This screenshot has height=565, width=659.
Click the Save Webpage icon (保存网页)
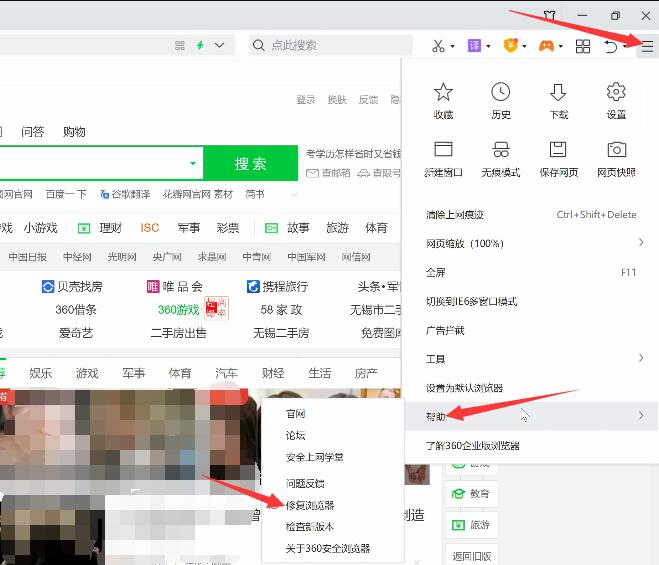pos(558,150)
